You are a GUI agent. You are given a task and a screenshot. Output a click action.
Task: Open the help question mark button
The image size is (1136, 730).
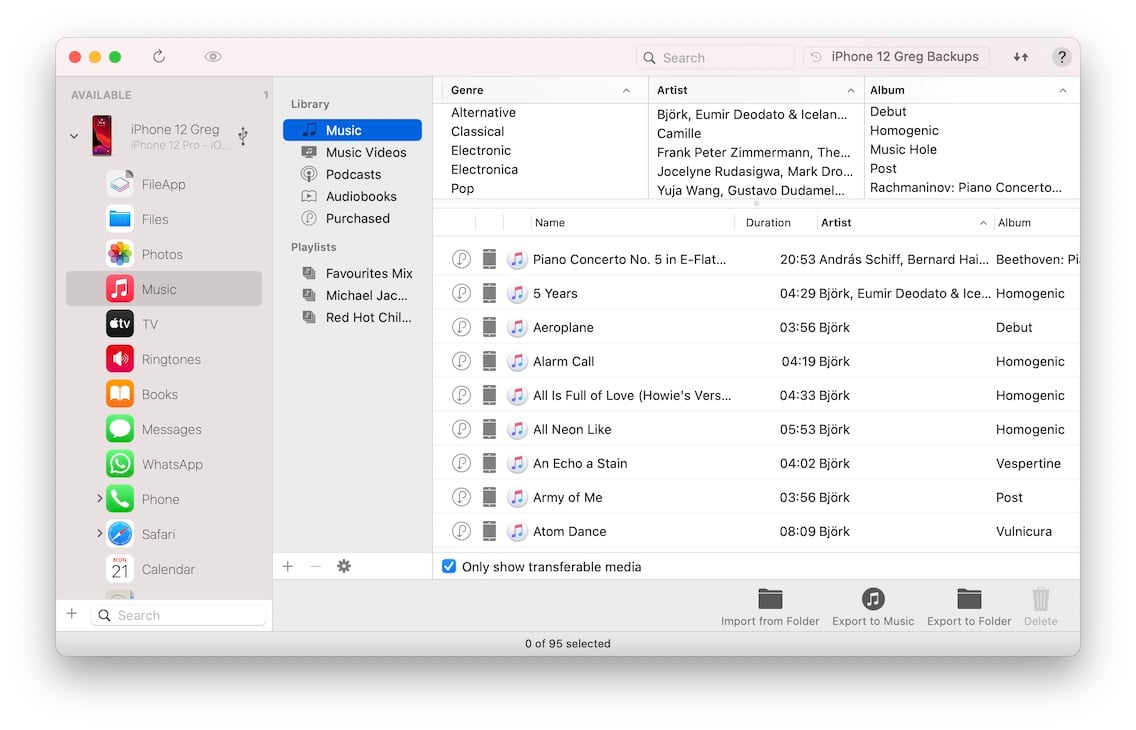coord(1061,56)
